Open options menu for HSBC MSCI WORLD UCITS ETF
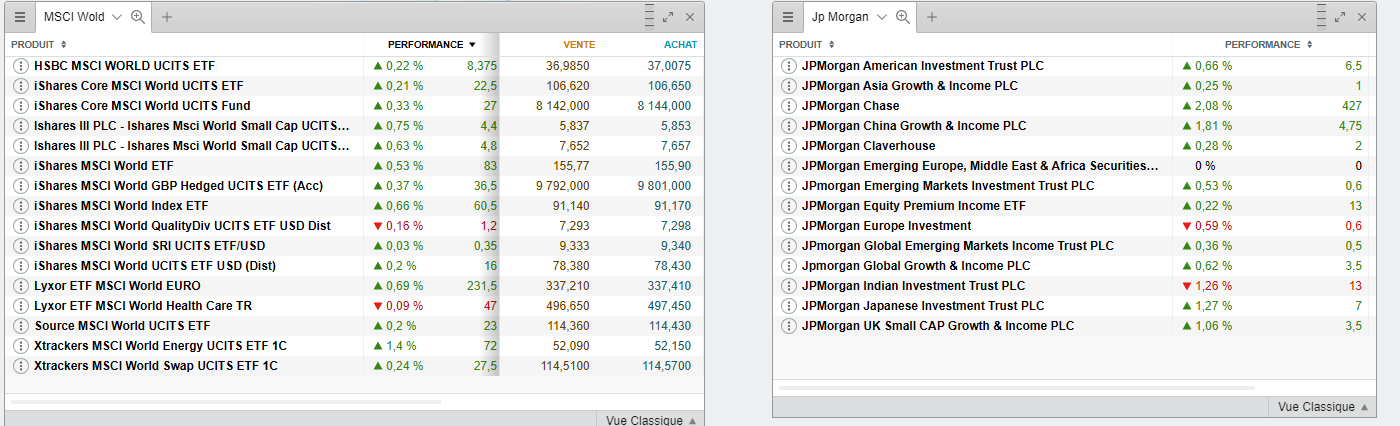Image resolution: width=1400 pixels, height=426 pixels. (x=21, y=66)
